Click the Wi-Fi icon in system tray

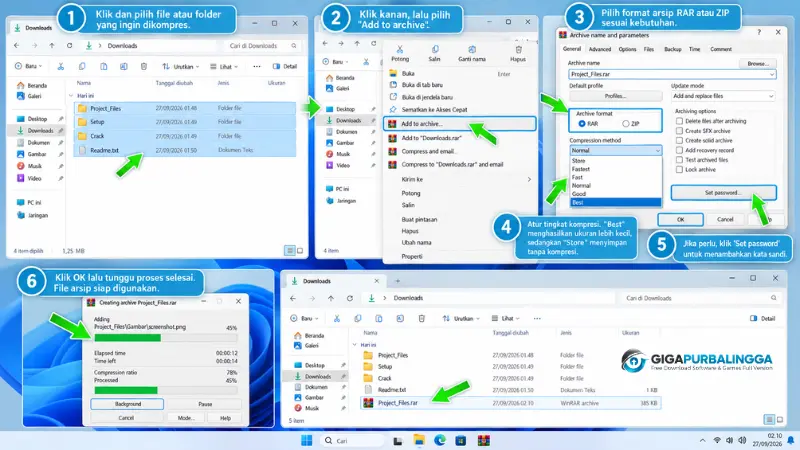(717, 440)
